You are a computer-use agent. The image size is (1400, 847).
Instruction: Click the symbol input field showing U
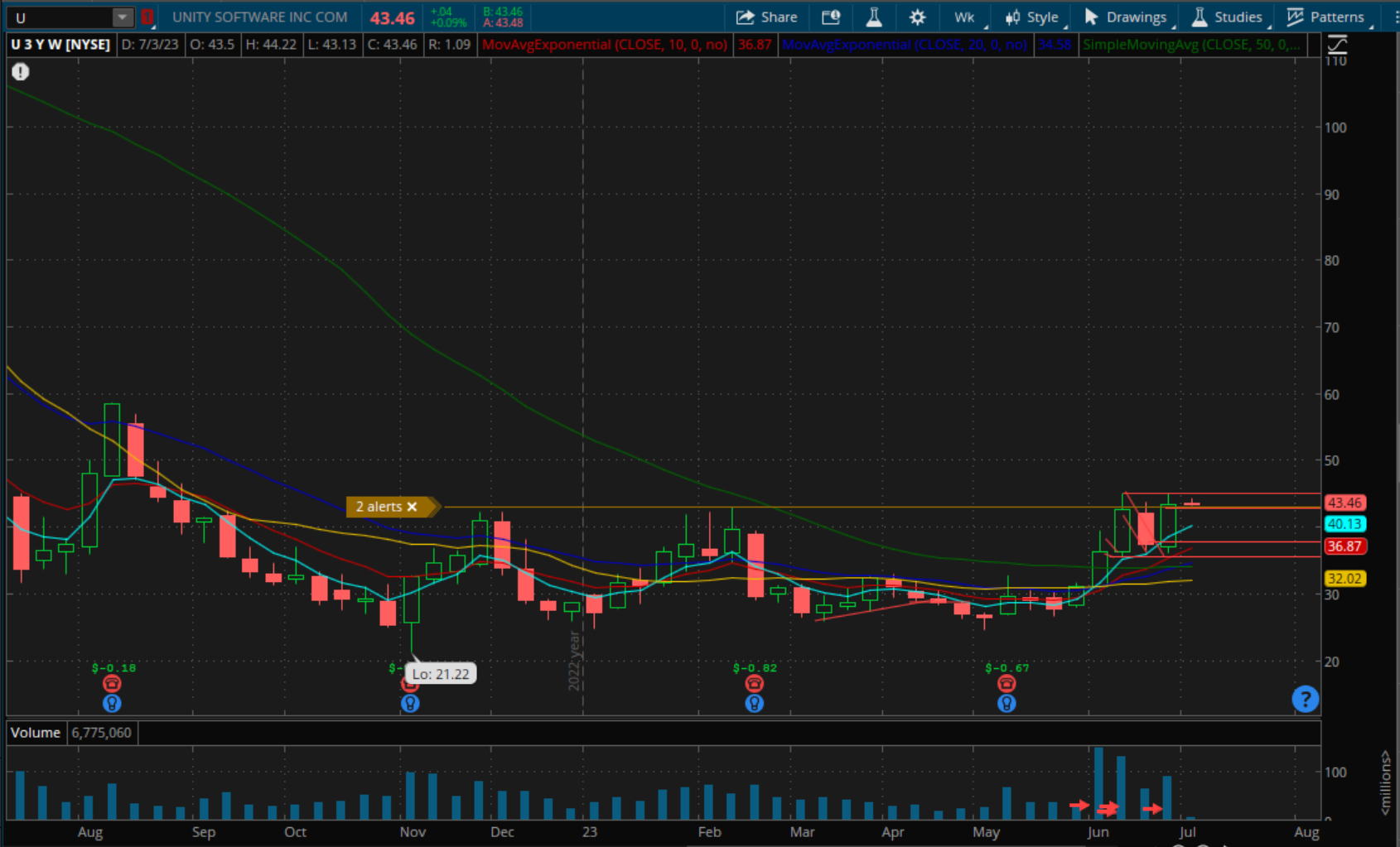pyautogui.click(x=60, y=17)
